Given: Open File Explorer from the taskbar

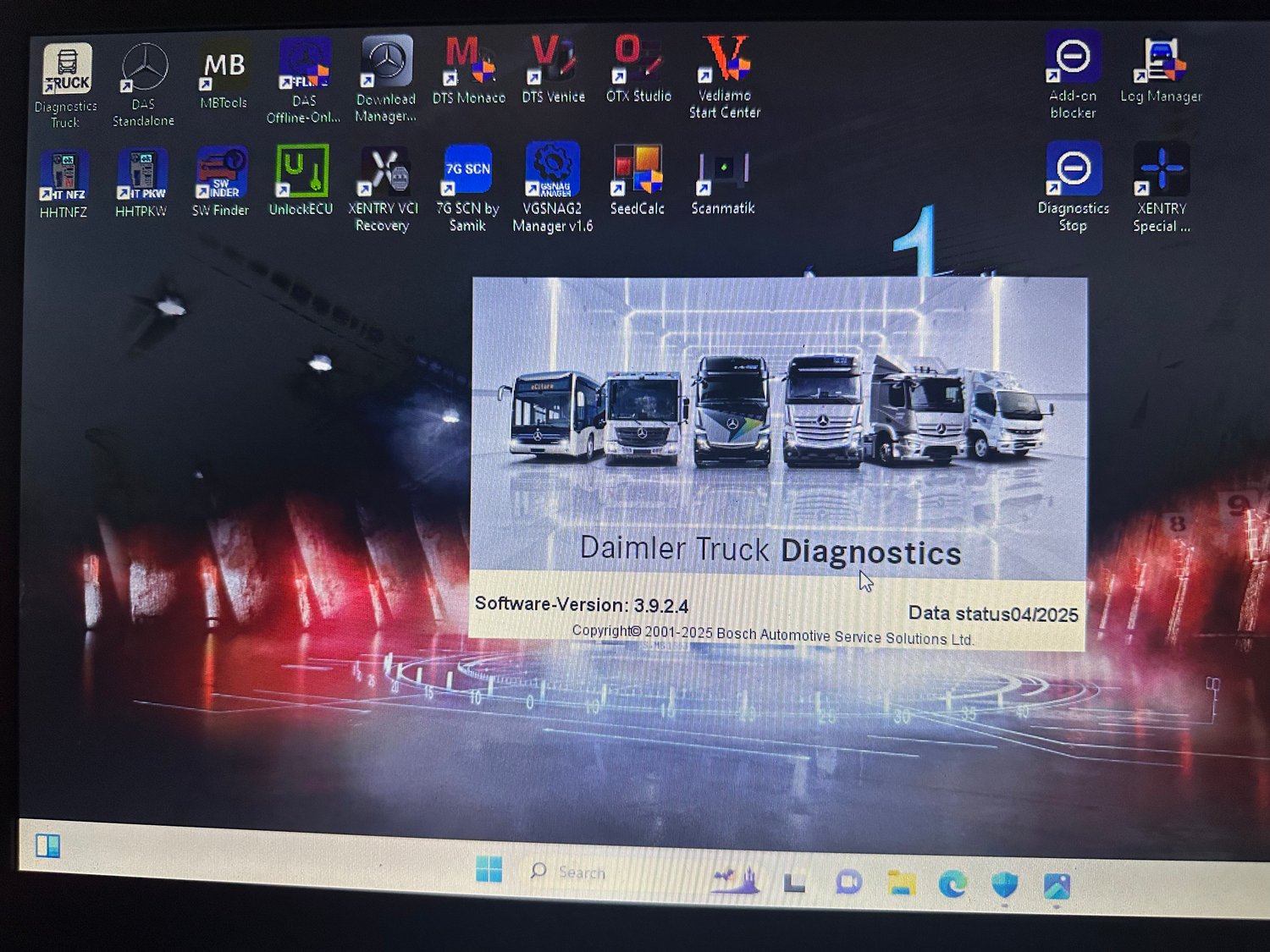Looking at the screenshot, I should point(902,884).
